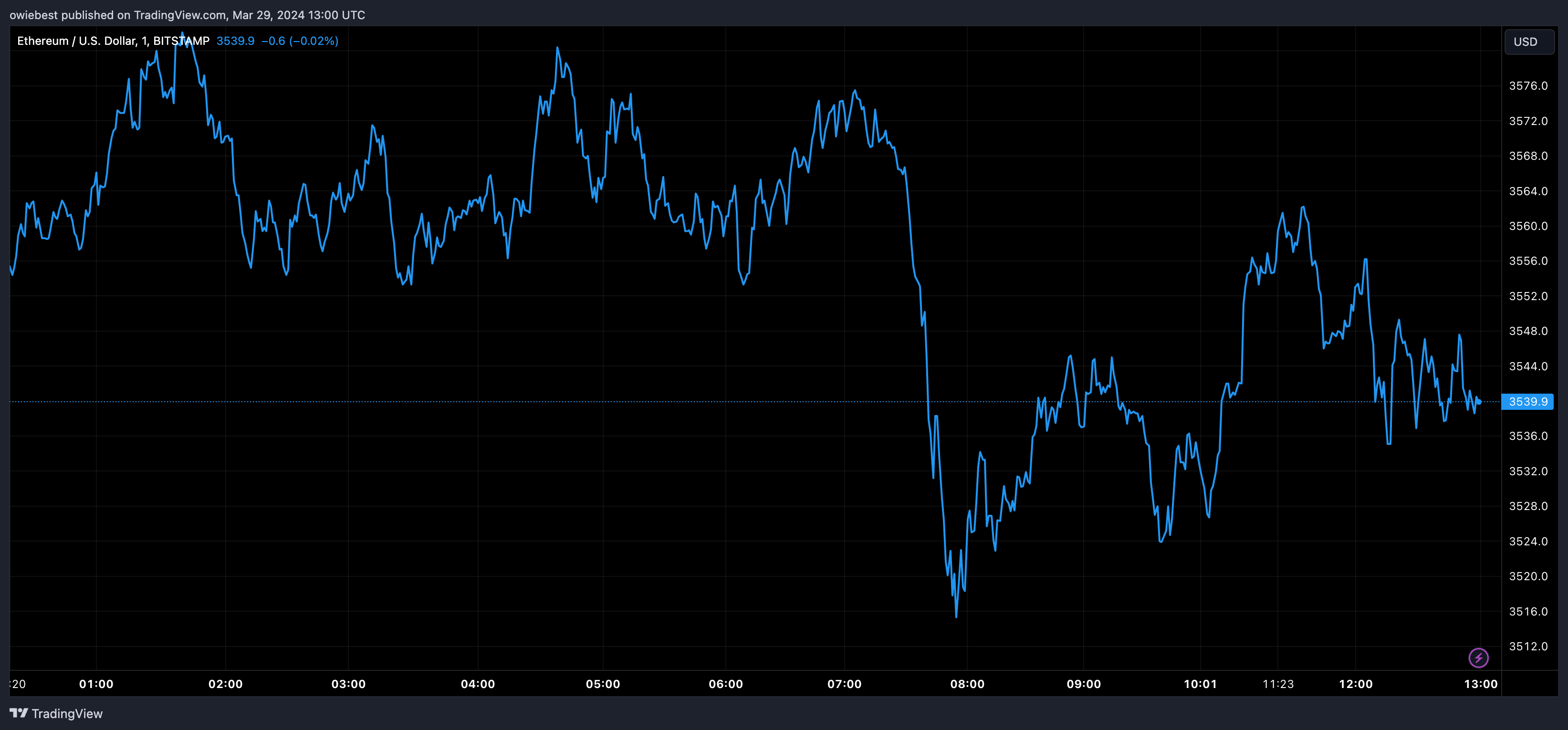
Task: Click the publisher header line owiebest published on TradingView.com
Action: (x=188, y=15)
